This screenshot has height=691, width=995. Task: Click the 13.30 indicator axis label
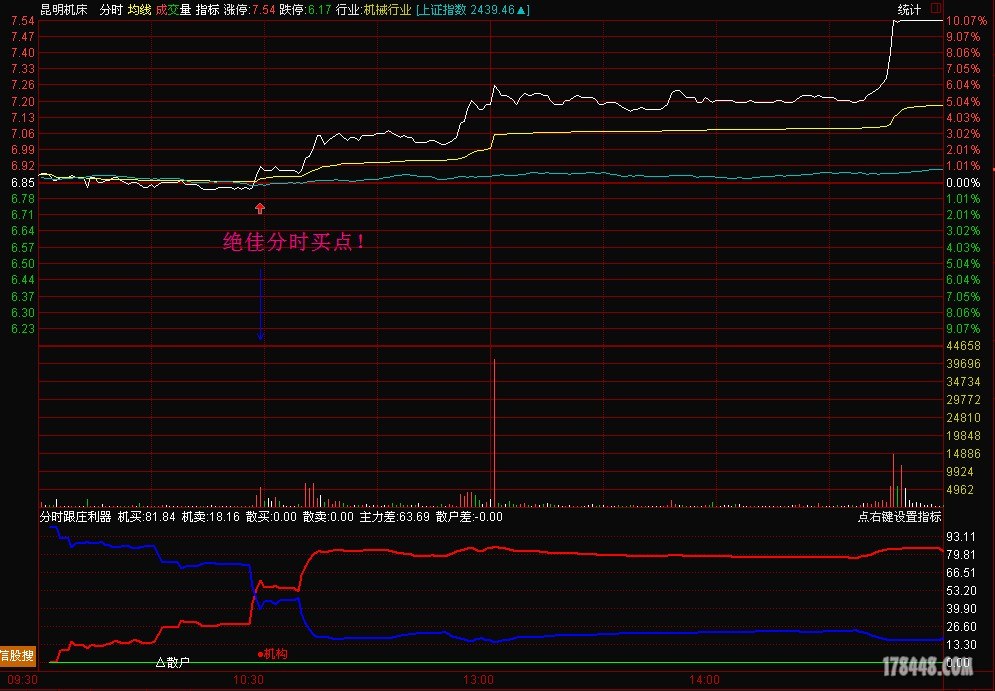961,645
